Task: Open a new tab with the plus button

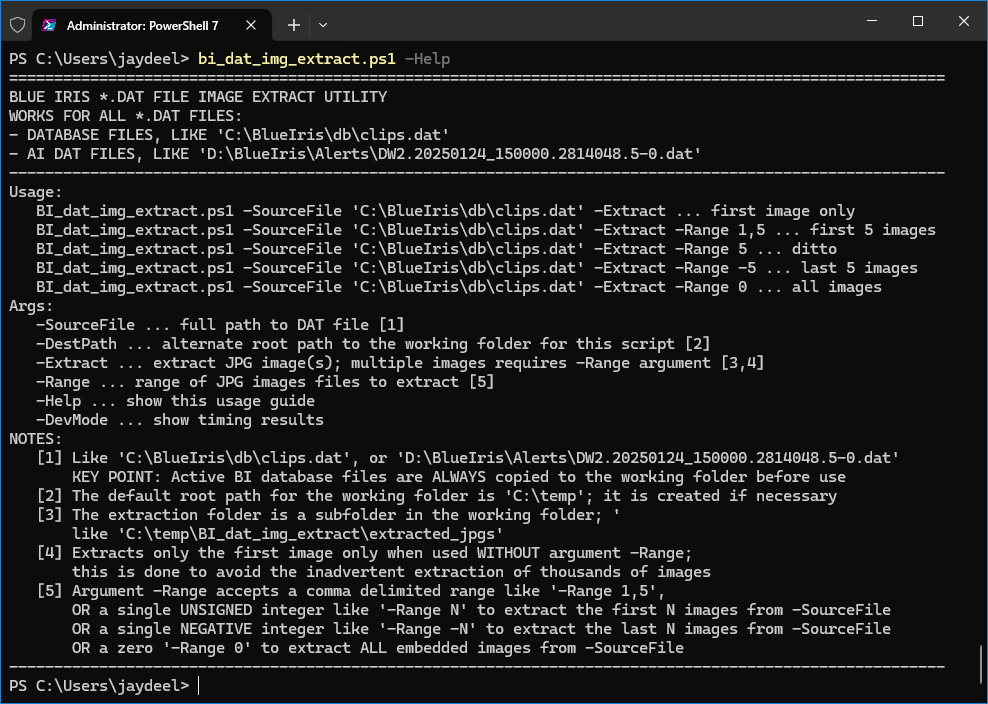Action: 294,25
